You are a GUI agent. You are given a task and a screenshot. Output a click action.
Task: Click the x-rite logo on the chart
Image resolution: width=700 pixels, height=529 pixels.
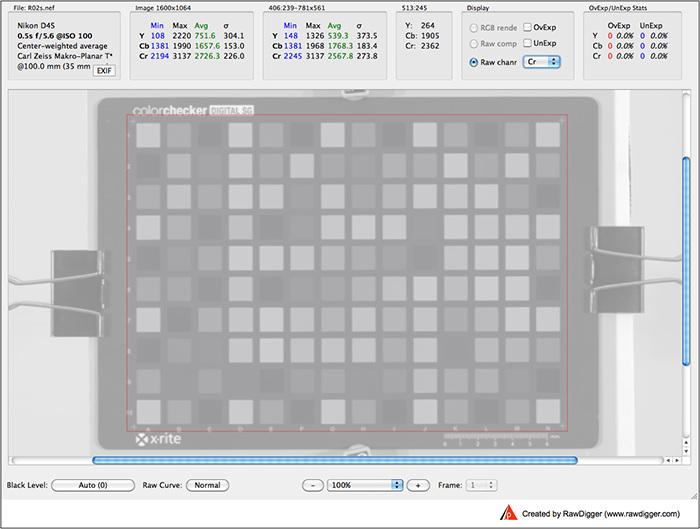[158, 439]
